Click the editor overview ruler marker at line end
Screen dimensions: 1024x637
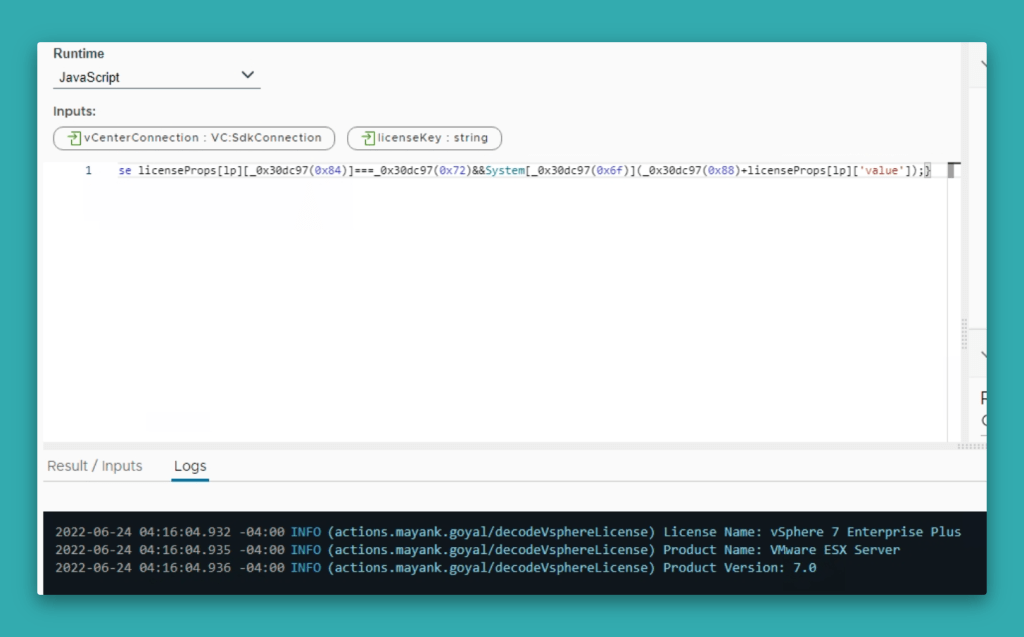pos(953,170)
